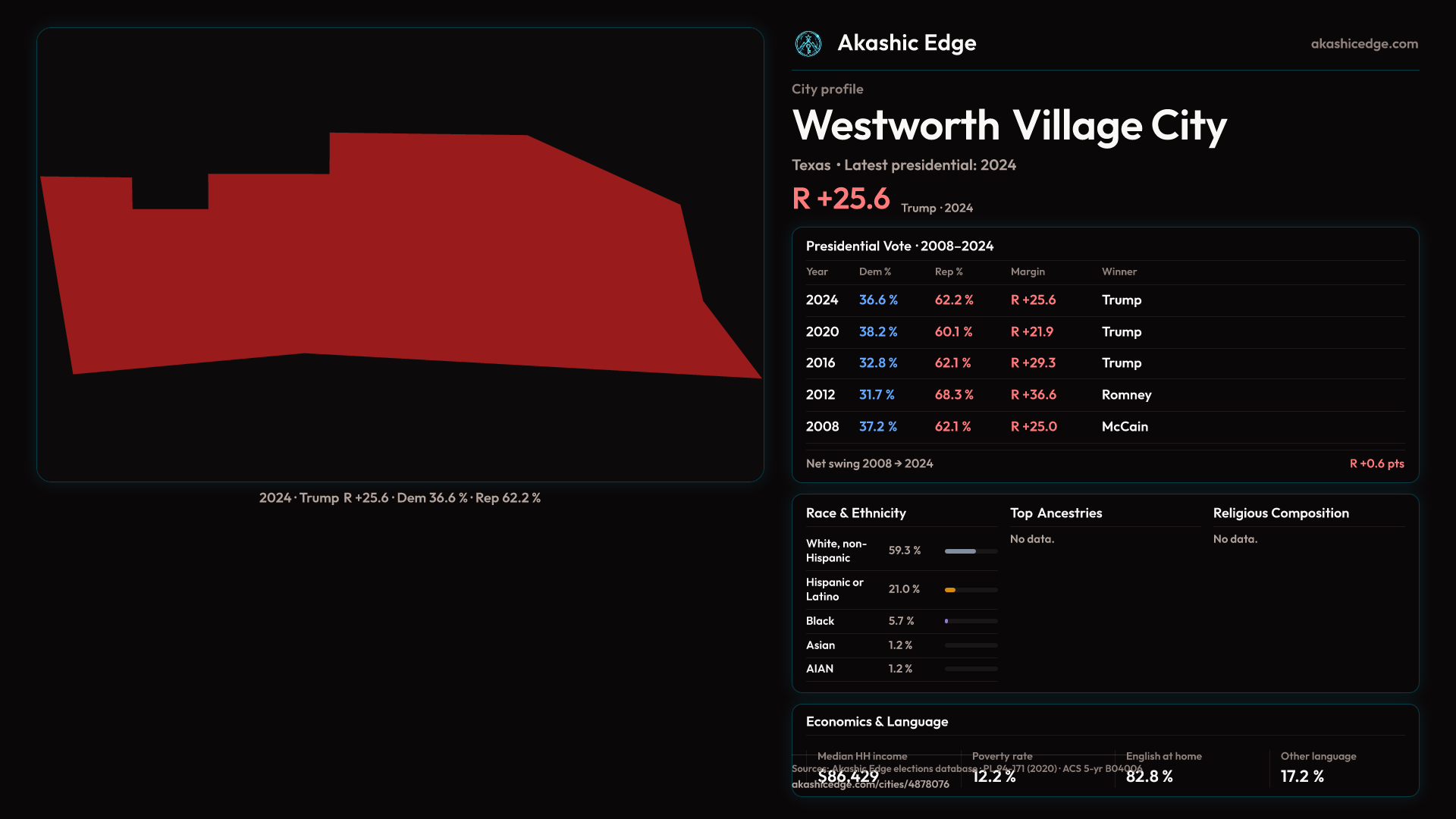Click the Median HH income value
Viewport: 1456px width, 819px height.
[x=848, y=777]
